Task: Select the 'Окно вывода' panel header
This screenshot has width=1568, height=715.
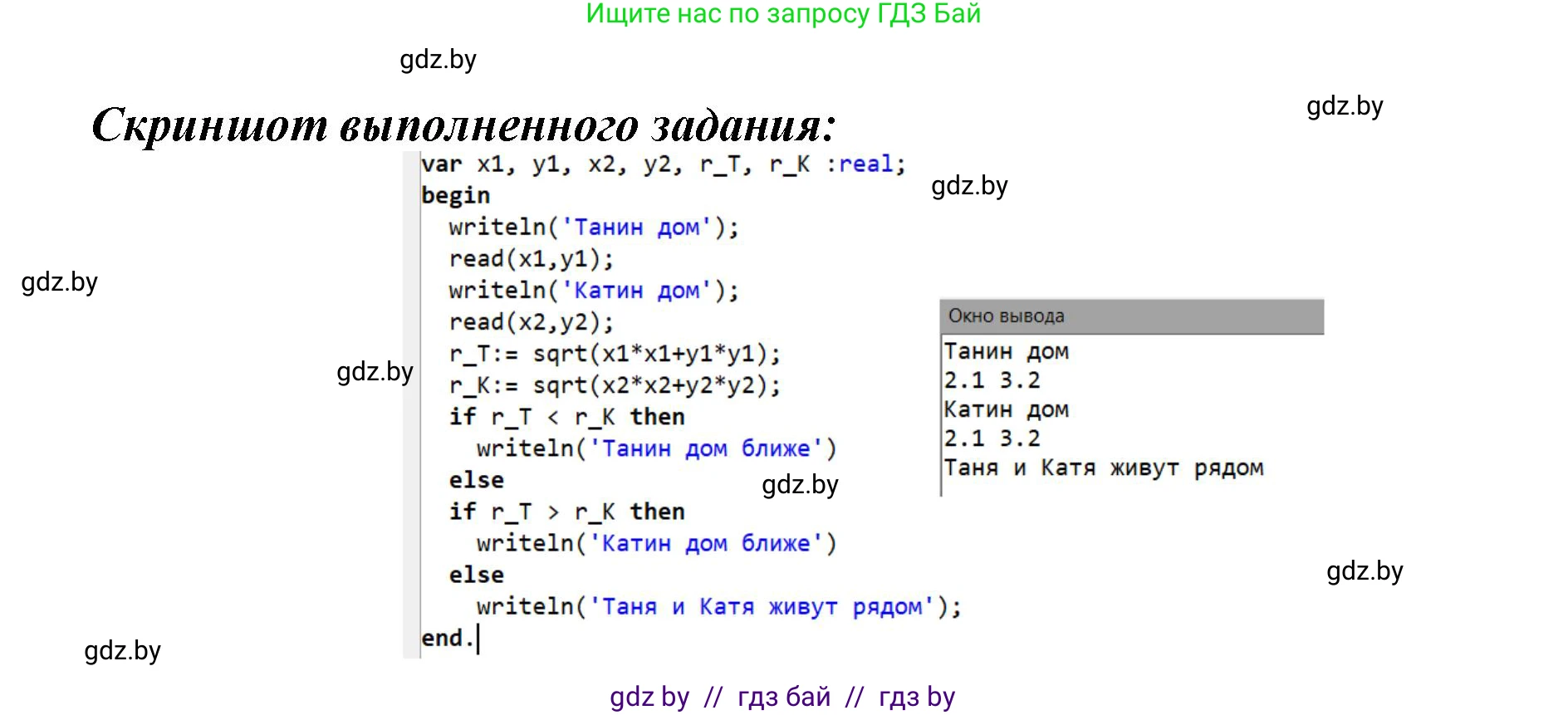Action: pos(1131,316)
